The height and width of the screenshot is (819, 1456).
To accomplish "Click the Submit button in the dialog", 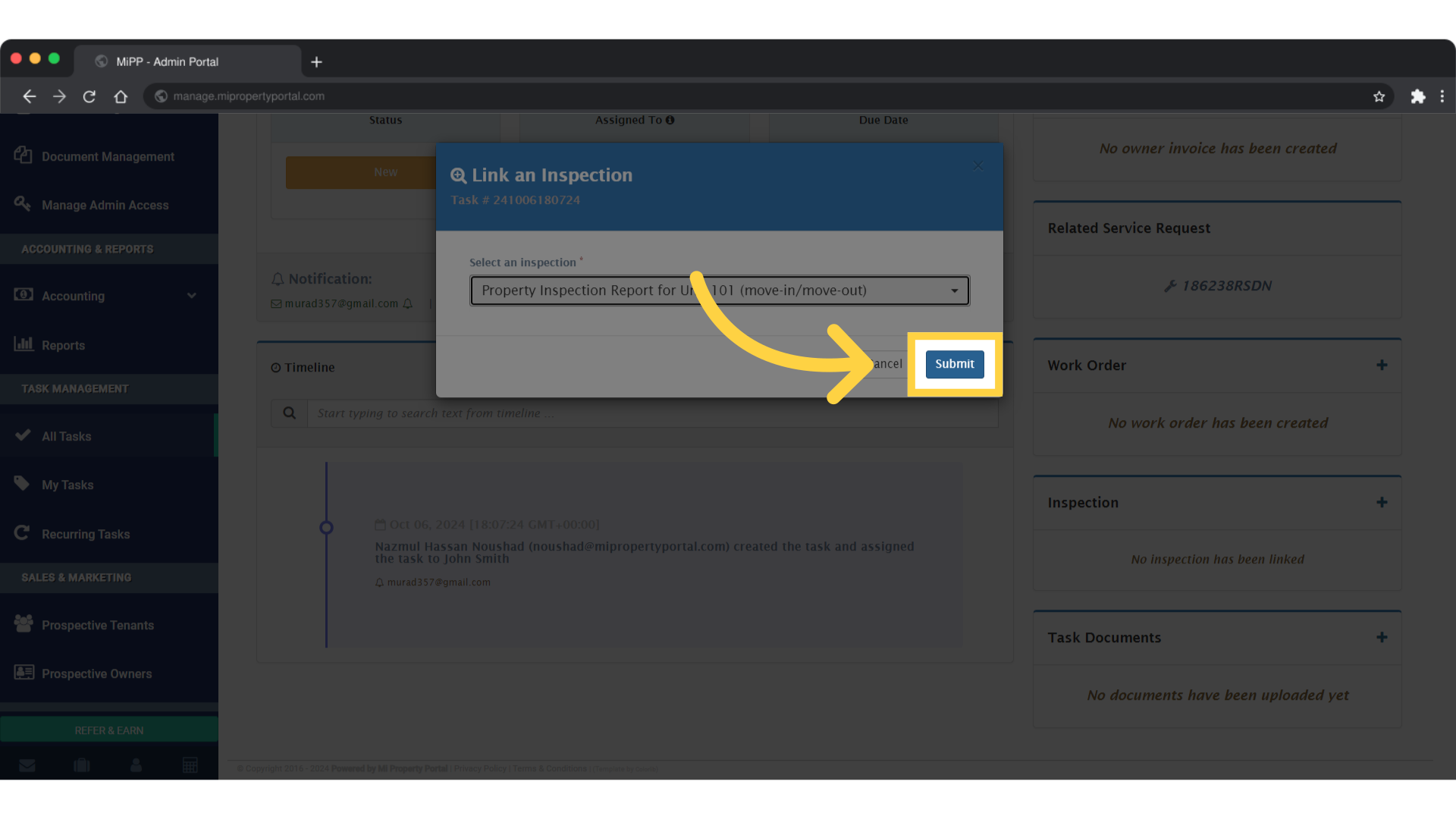I will click(x=955, y=364).
